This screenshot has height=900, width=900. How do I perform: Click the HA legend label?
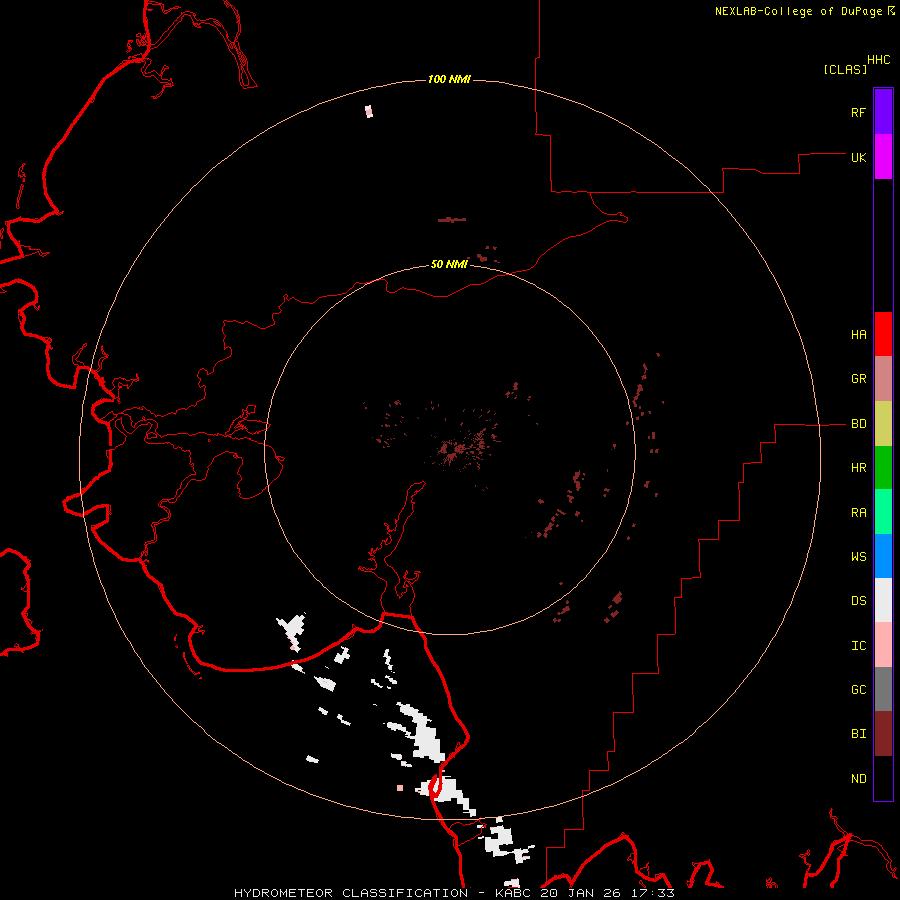point(858,335)
